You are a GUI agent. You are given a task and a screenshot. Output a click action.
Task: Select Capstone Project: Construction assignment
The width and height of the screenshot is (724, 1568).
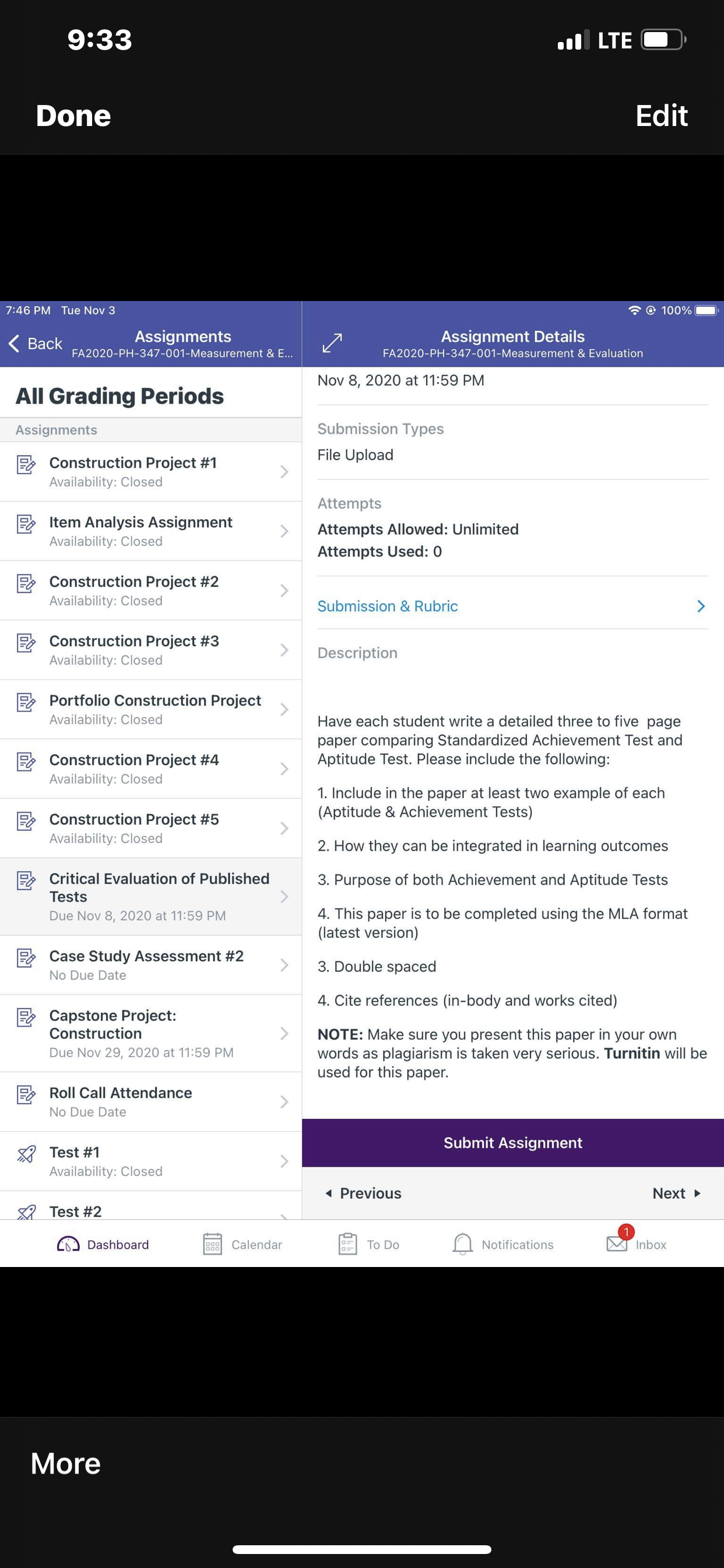[151, 1034]
